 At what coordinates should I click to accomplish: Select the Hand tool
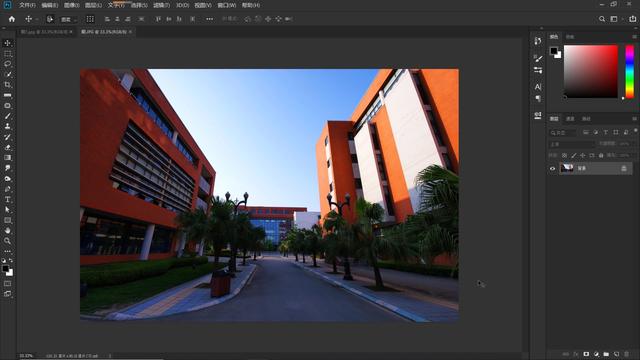(7, 231)
